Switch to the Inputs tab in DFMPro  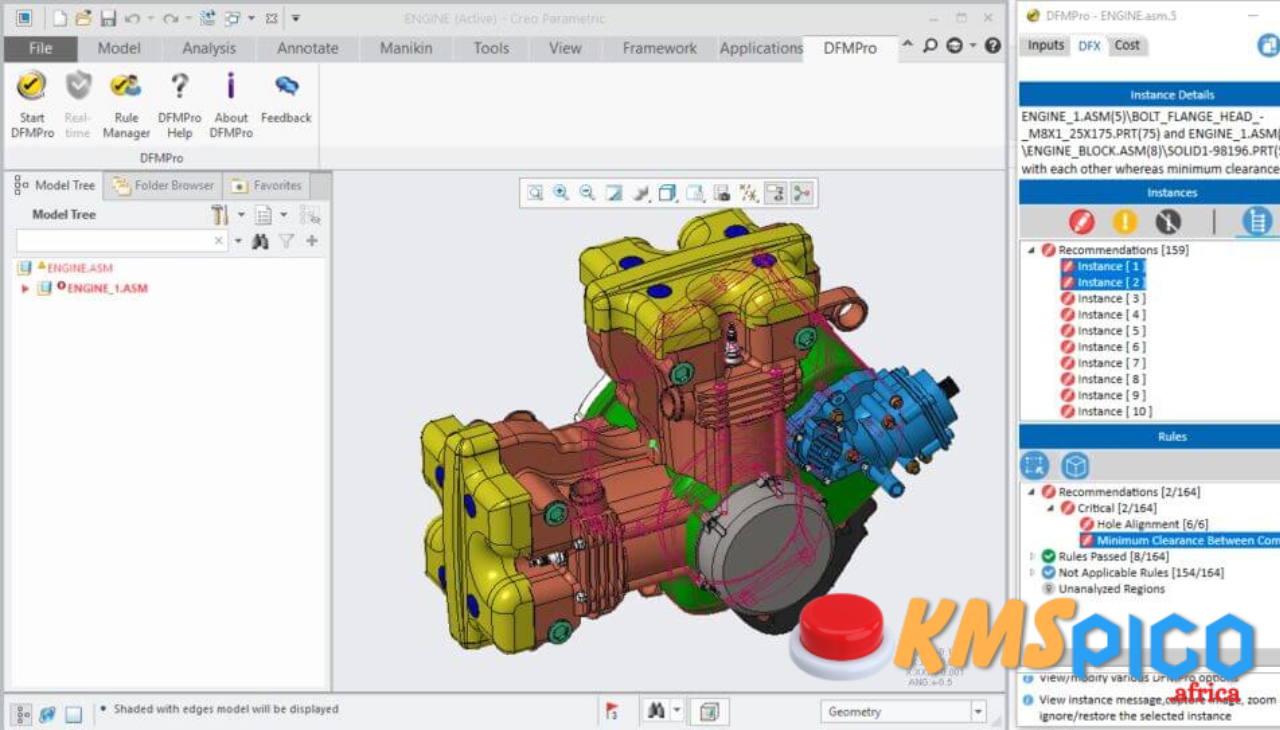tap(1046, 45)
